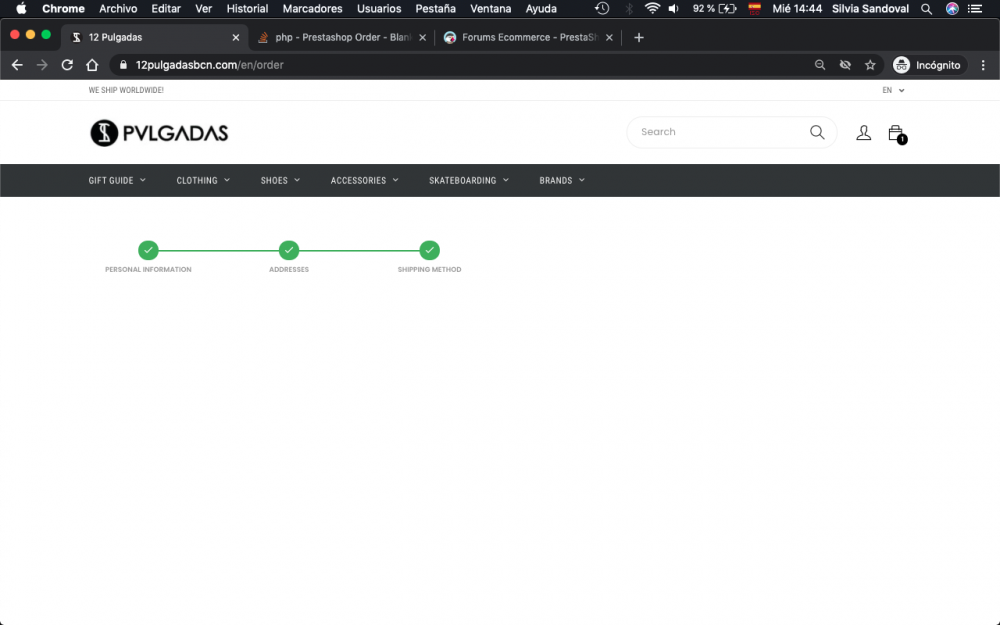Open the Historial menu

coord(247,9)
